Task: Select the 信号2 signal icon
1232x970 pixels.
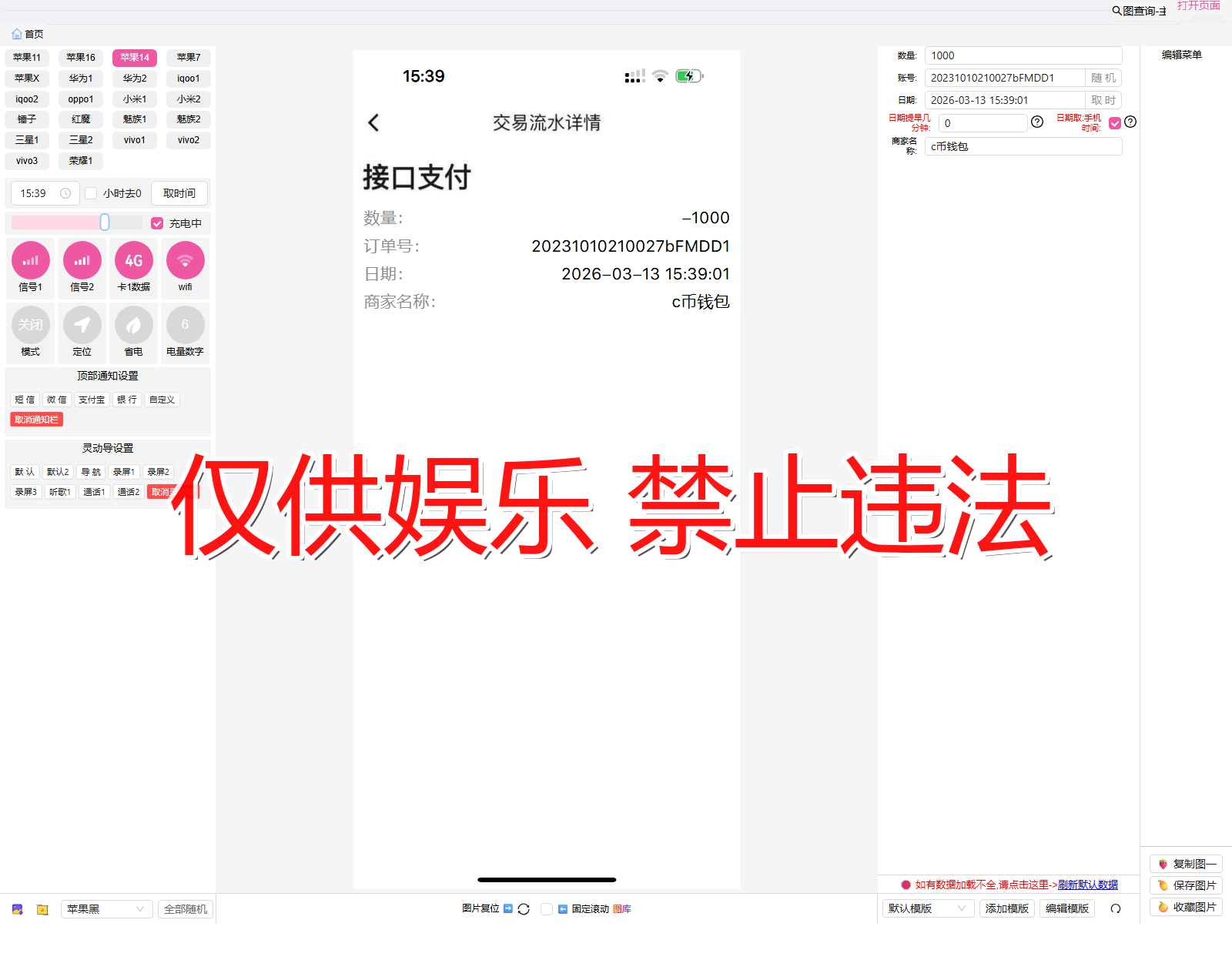Action: (82, 260)
